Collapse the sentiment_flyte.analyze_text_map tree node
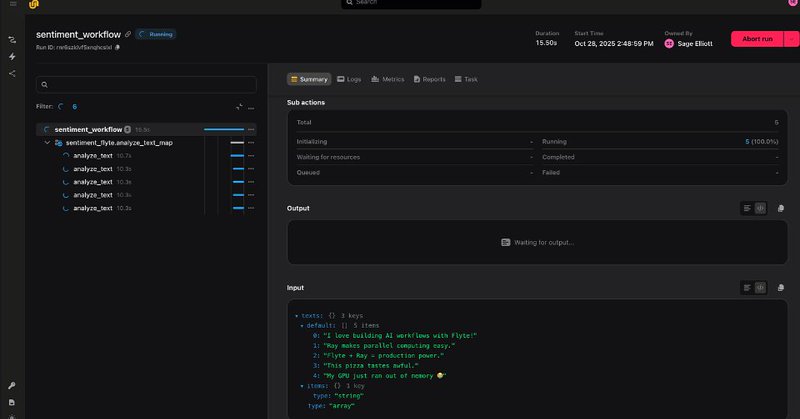This screenshot has height=419, width=800. click(x=47, y=143)
